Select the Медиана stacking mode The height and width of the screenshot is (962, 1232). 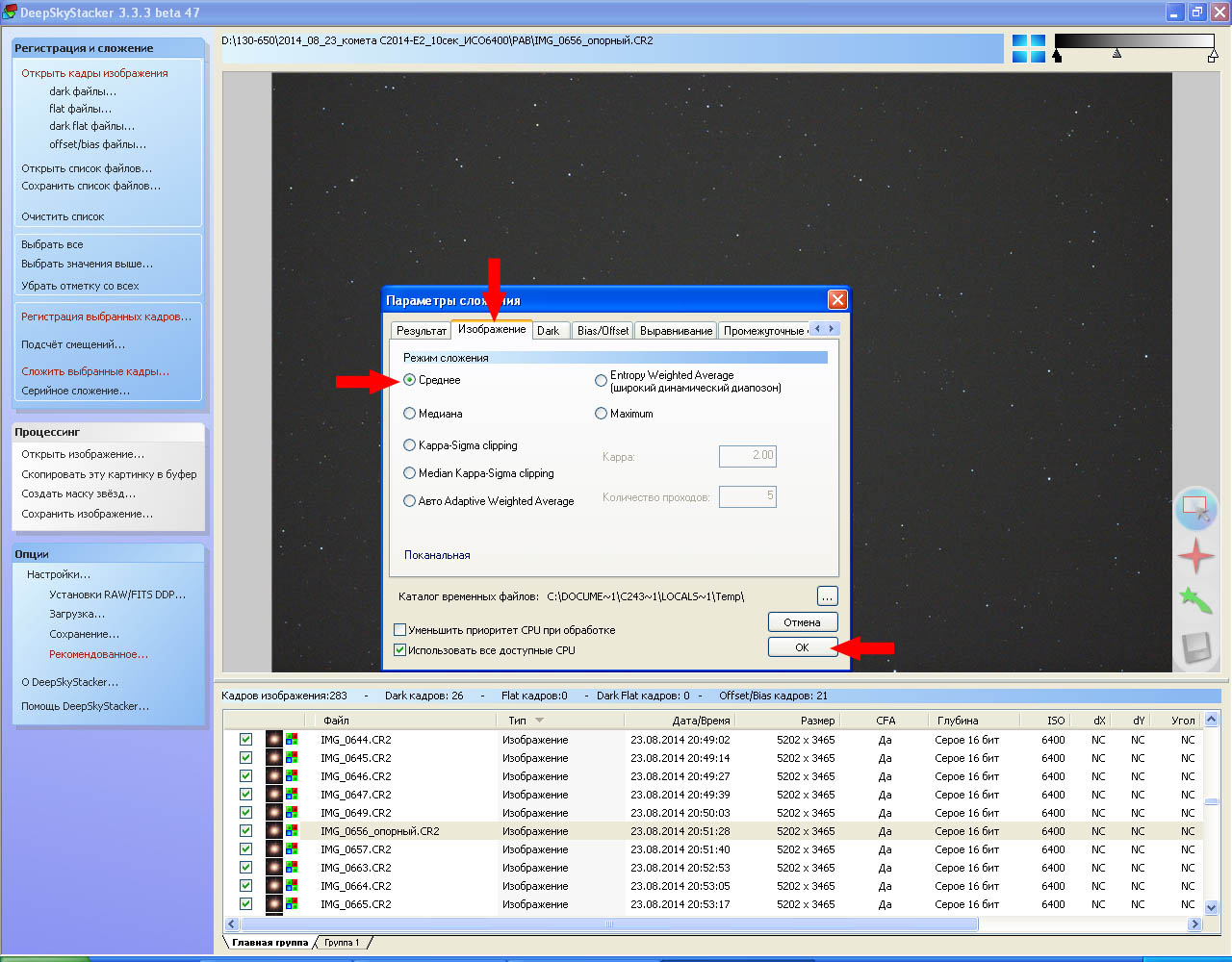pos(410,414)
